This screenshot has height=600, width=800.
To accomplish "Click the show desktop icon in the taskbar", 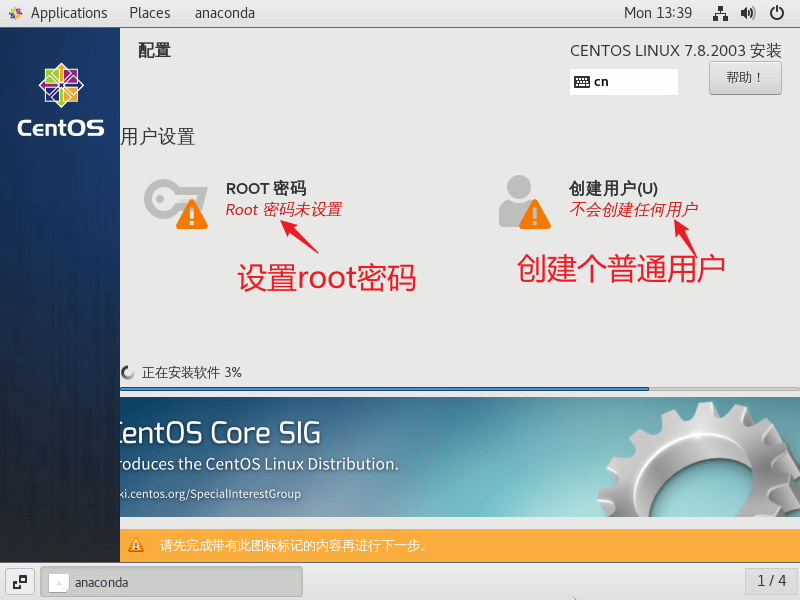I will coord(20,581).
